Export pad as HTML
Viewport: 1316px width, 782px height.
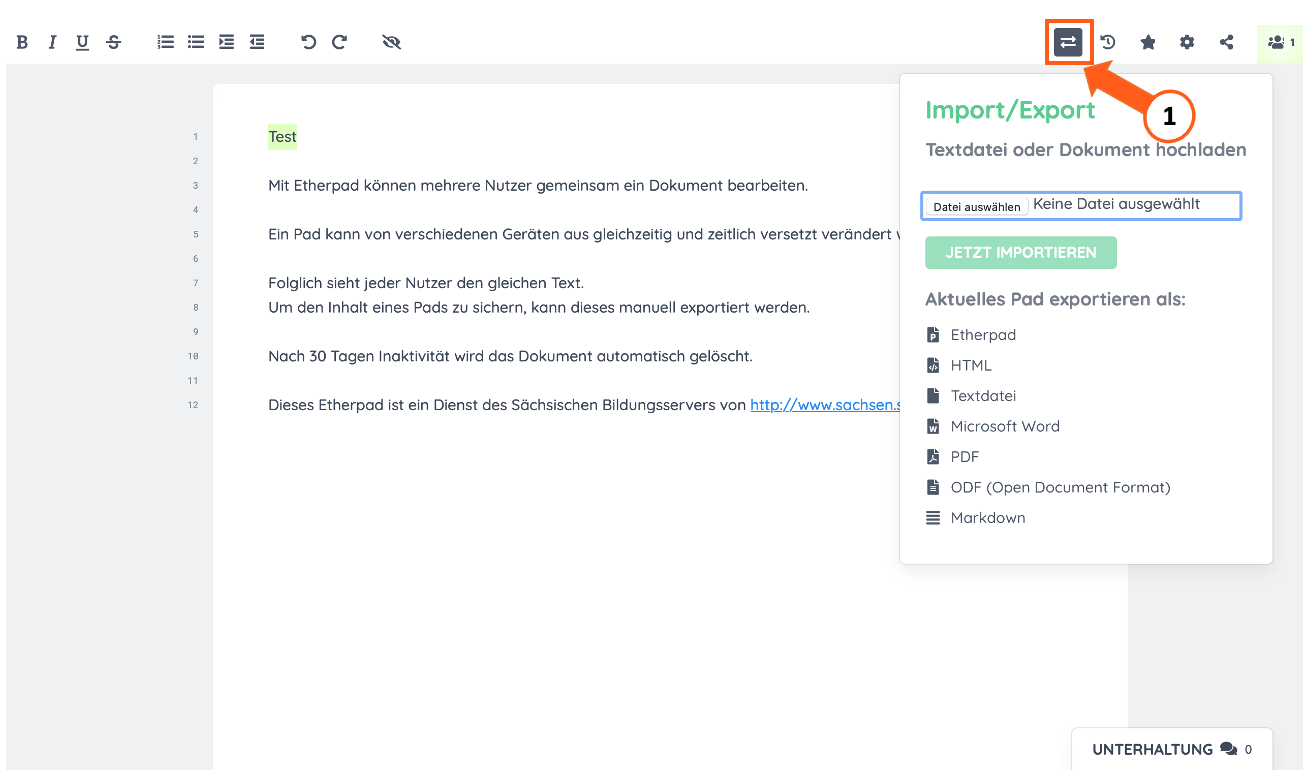959,366
